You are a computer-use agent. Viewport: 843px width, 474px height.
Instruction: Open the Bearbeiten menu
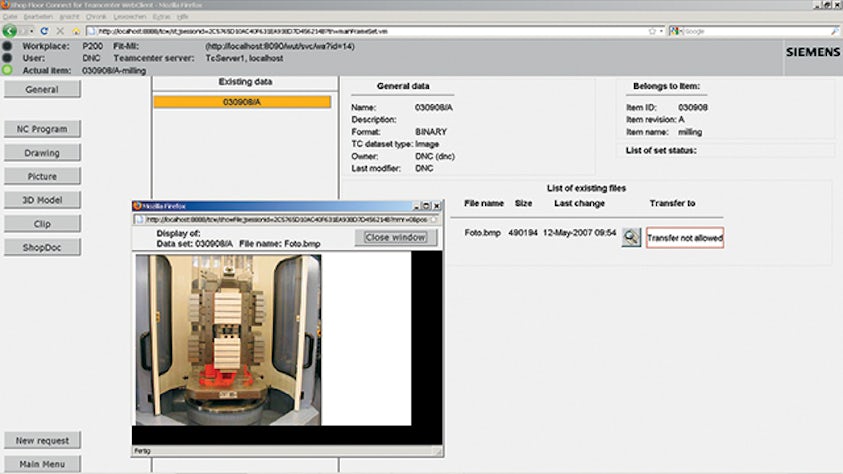(38, 17)
